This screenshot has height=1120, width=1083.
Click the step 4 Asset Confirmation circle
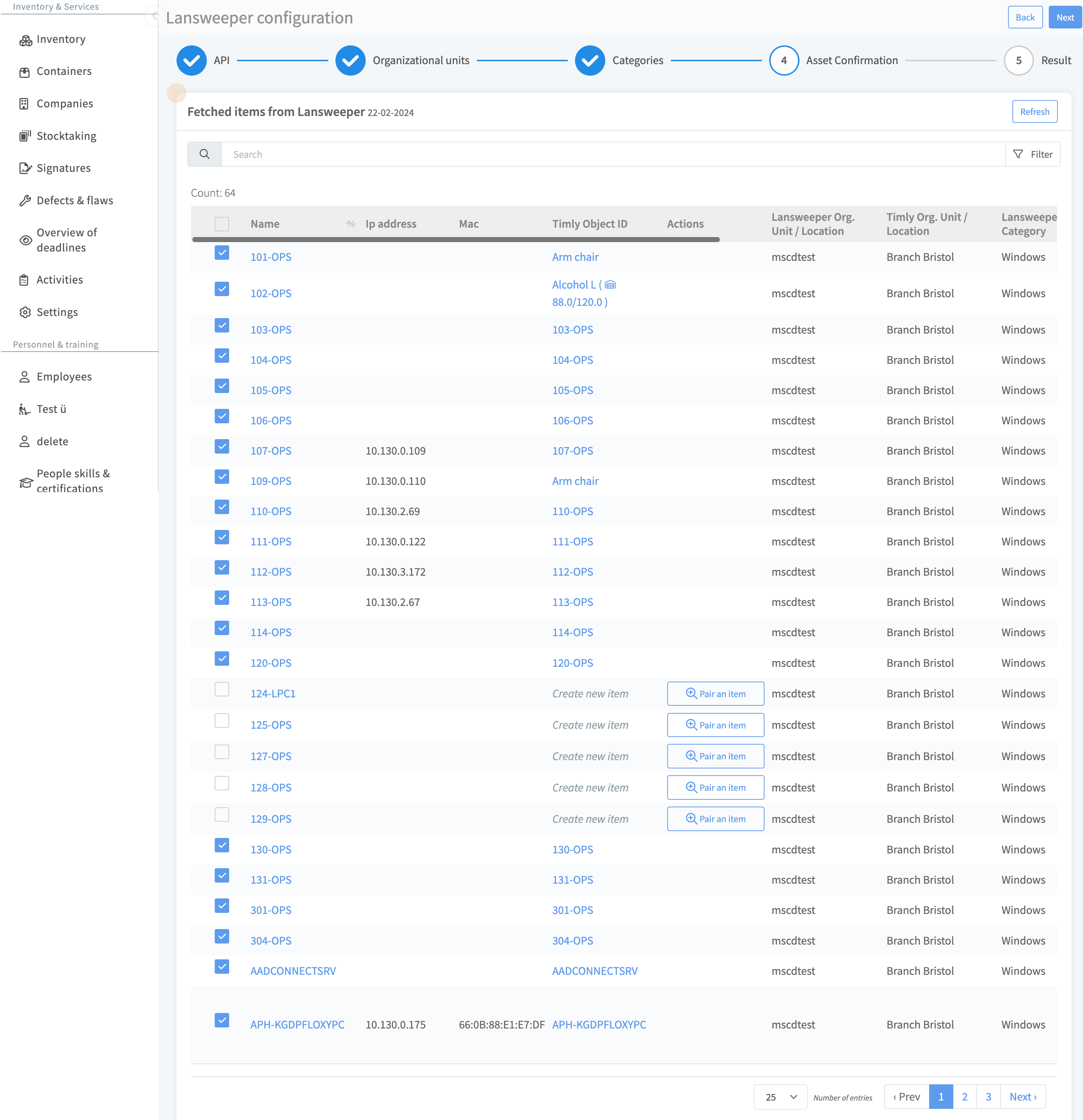tap(784, 61)
